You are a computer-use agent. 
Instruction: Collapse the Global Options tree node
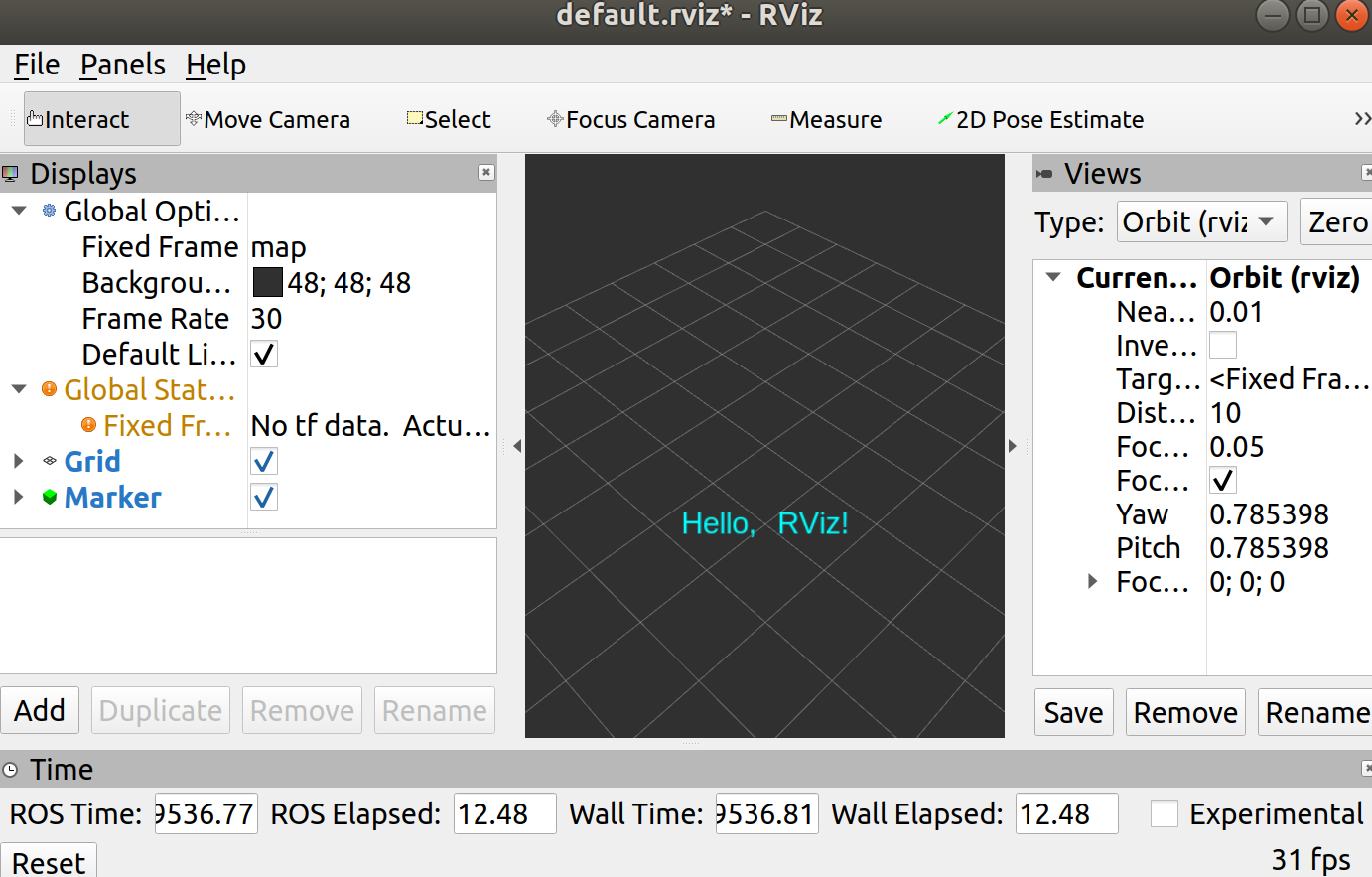click(x=19, y=211)
